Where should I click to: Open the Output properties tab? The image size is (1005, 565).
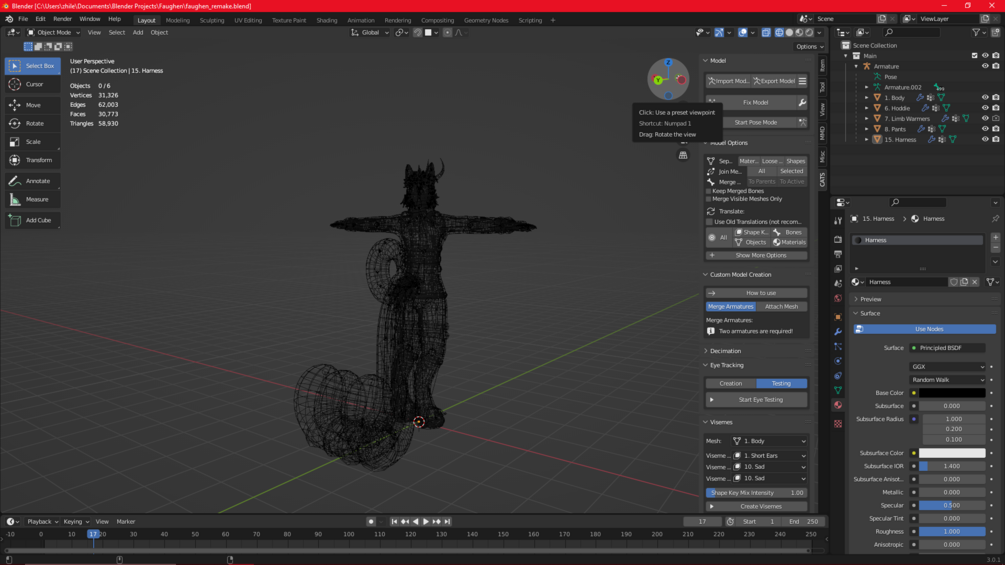click(838, 254)
